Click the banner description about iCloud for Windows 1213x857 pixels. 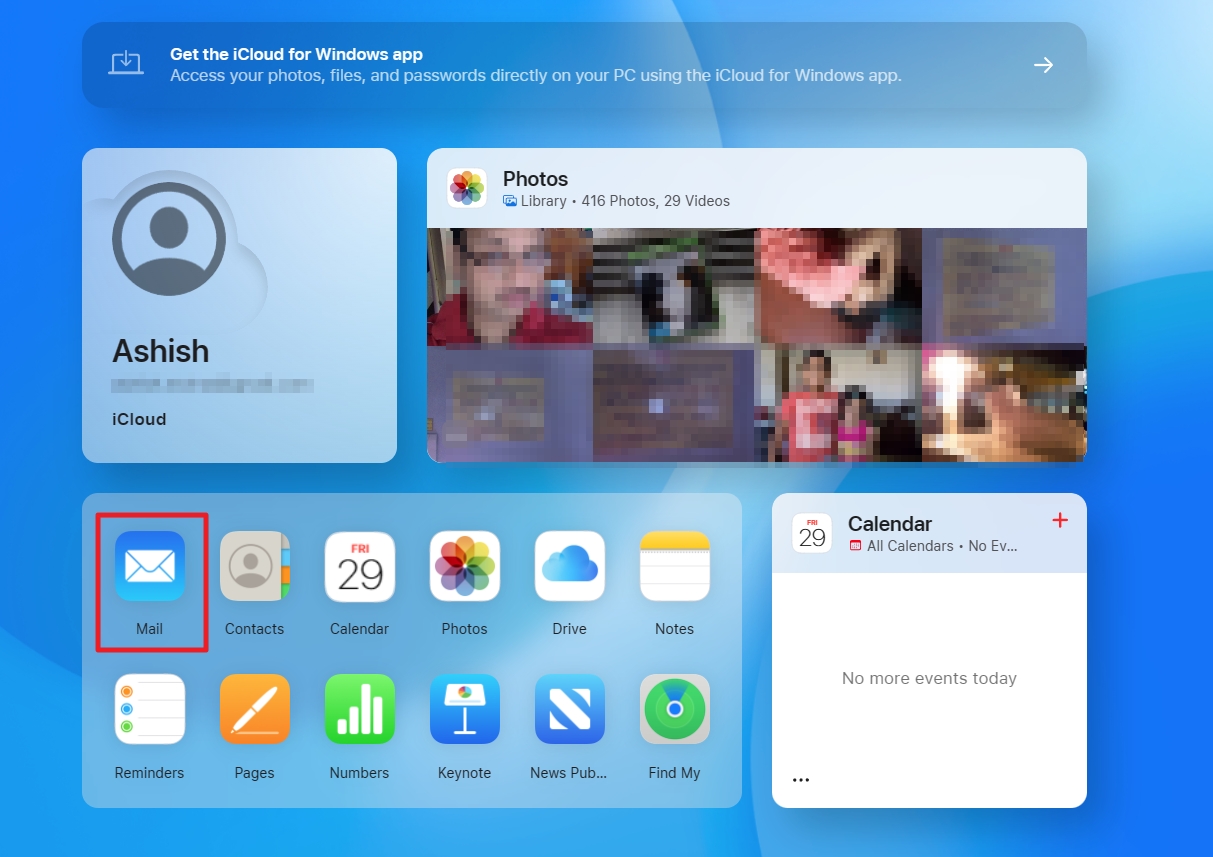coord(536,75)
